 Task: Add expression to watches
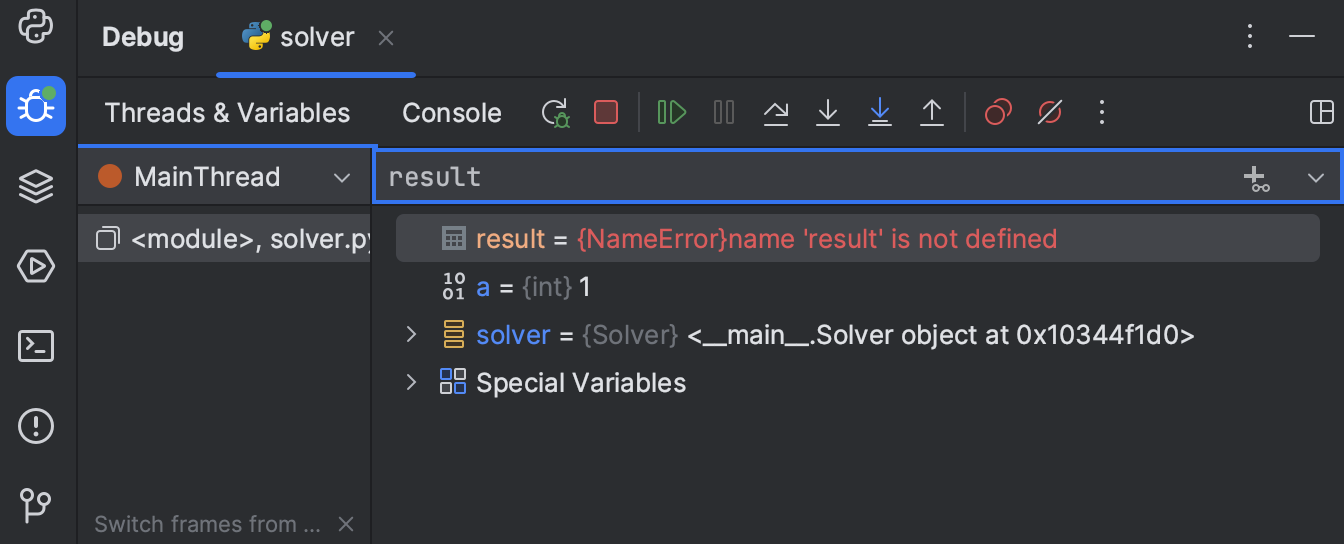tap(1256, 178)
